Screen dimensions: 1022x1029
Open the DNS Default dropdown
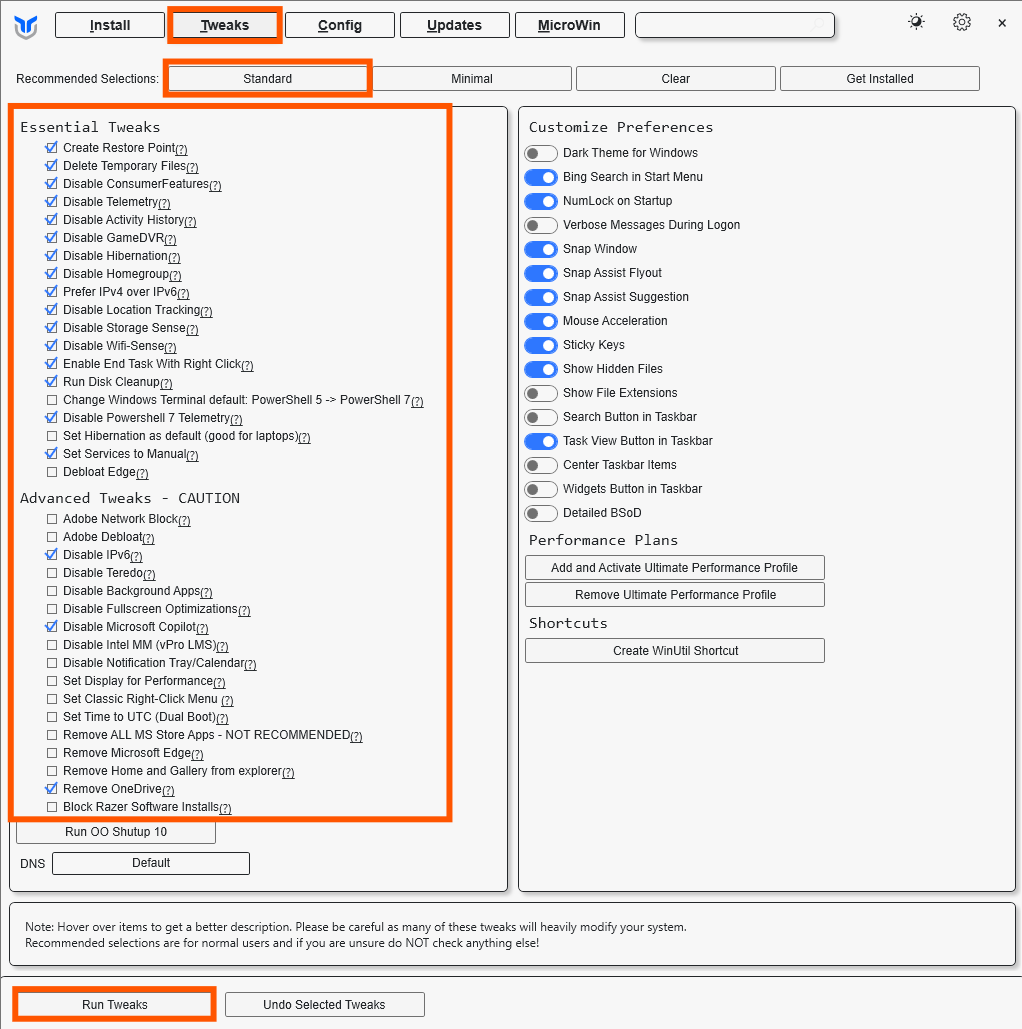[x=151, y=863]
